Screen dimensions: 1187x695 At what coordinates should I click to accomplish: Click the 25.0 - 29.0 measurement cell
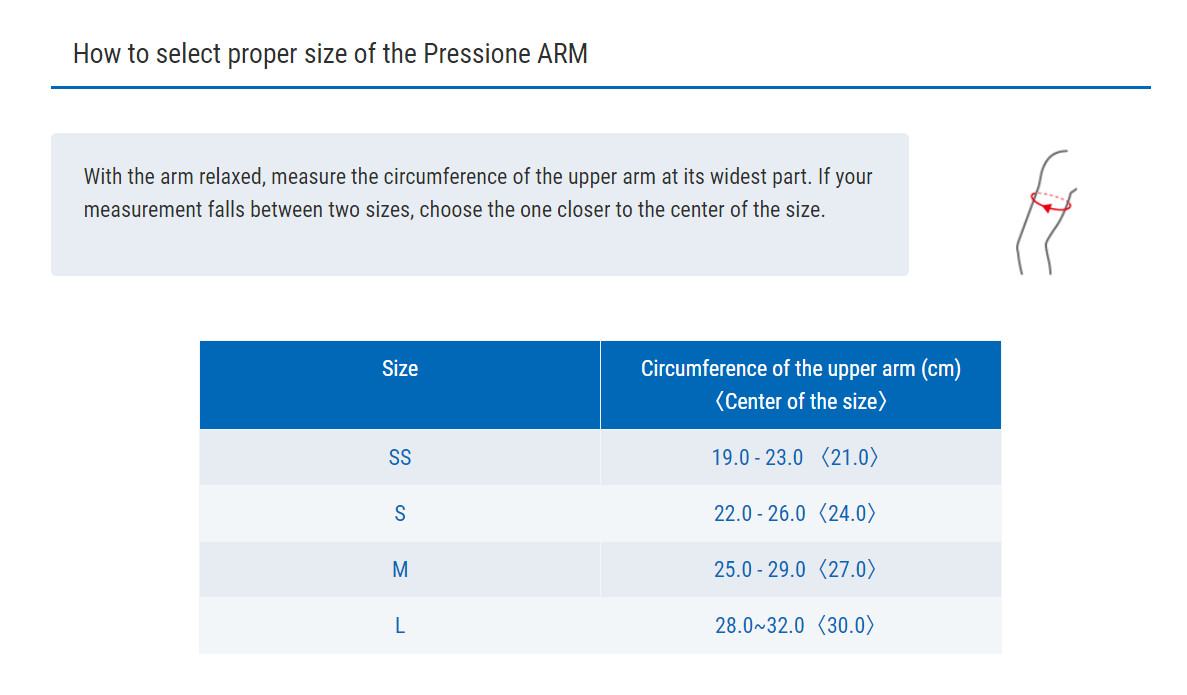point(801,569)
